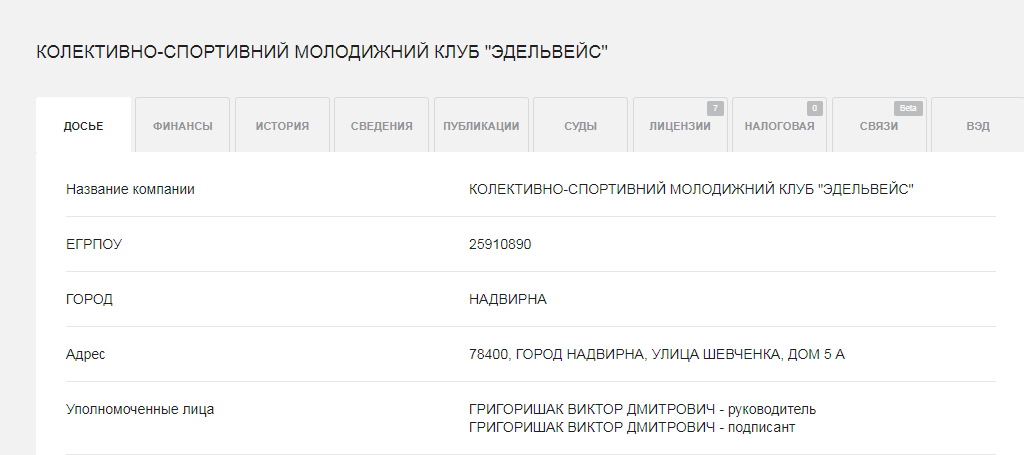Screen dimensions: 1024x455
Task: Open the НАЛОГОВАЯ tab
Action: [779, 126]
